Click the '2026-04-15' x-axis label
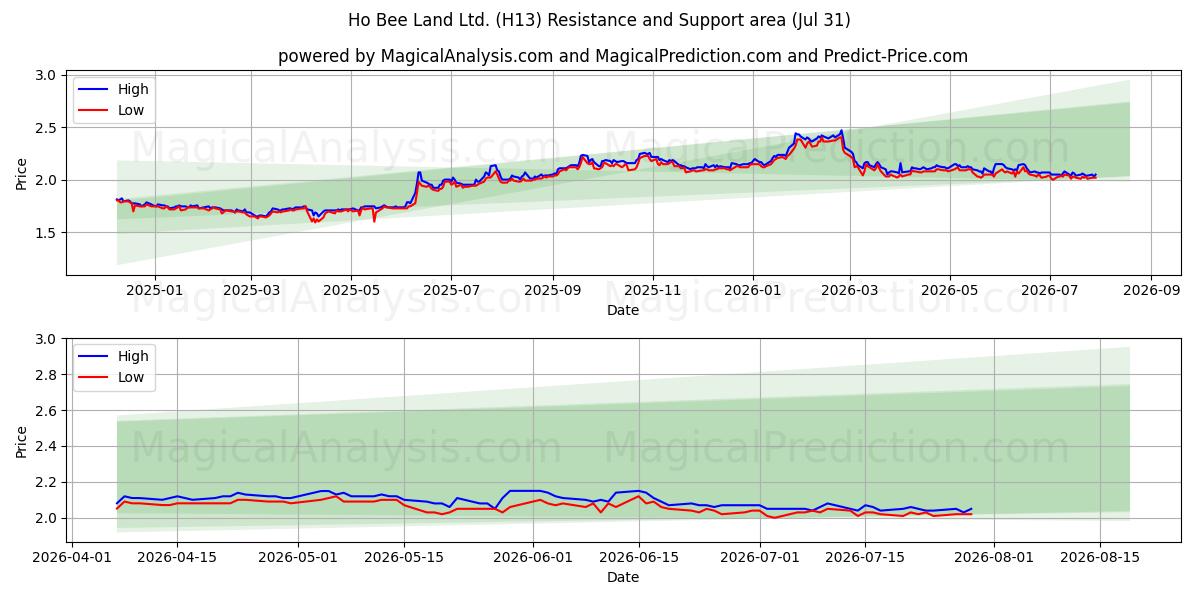Viewport: 1200px width, 600px height. 177,558
